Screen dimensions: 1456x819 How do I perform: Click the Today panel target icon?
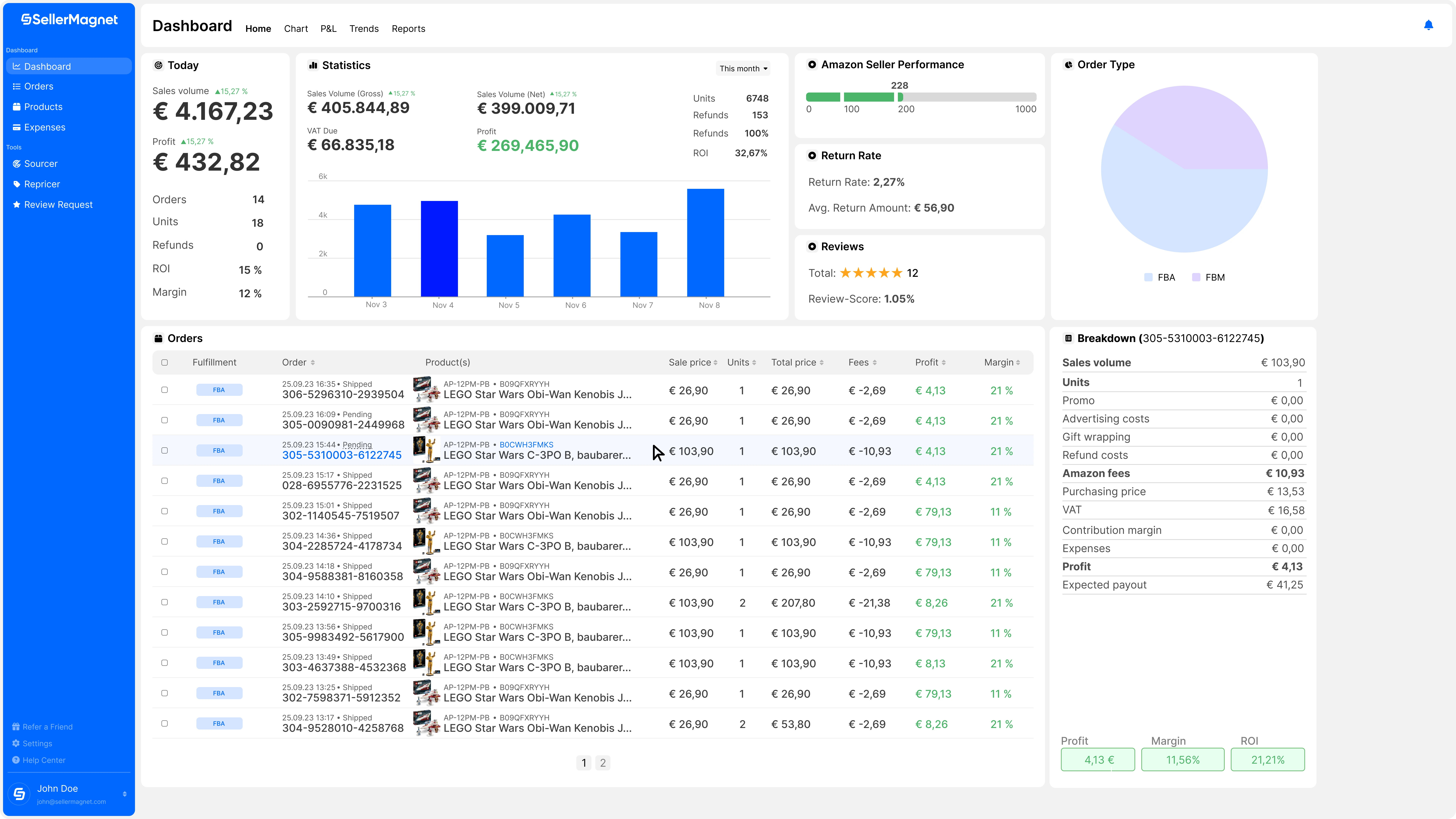(x=158, y=66)
